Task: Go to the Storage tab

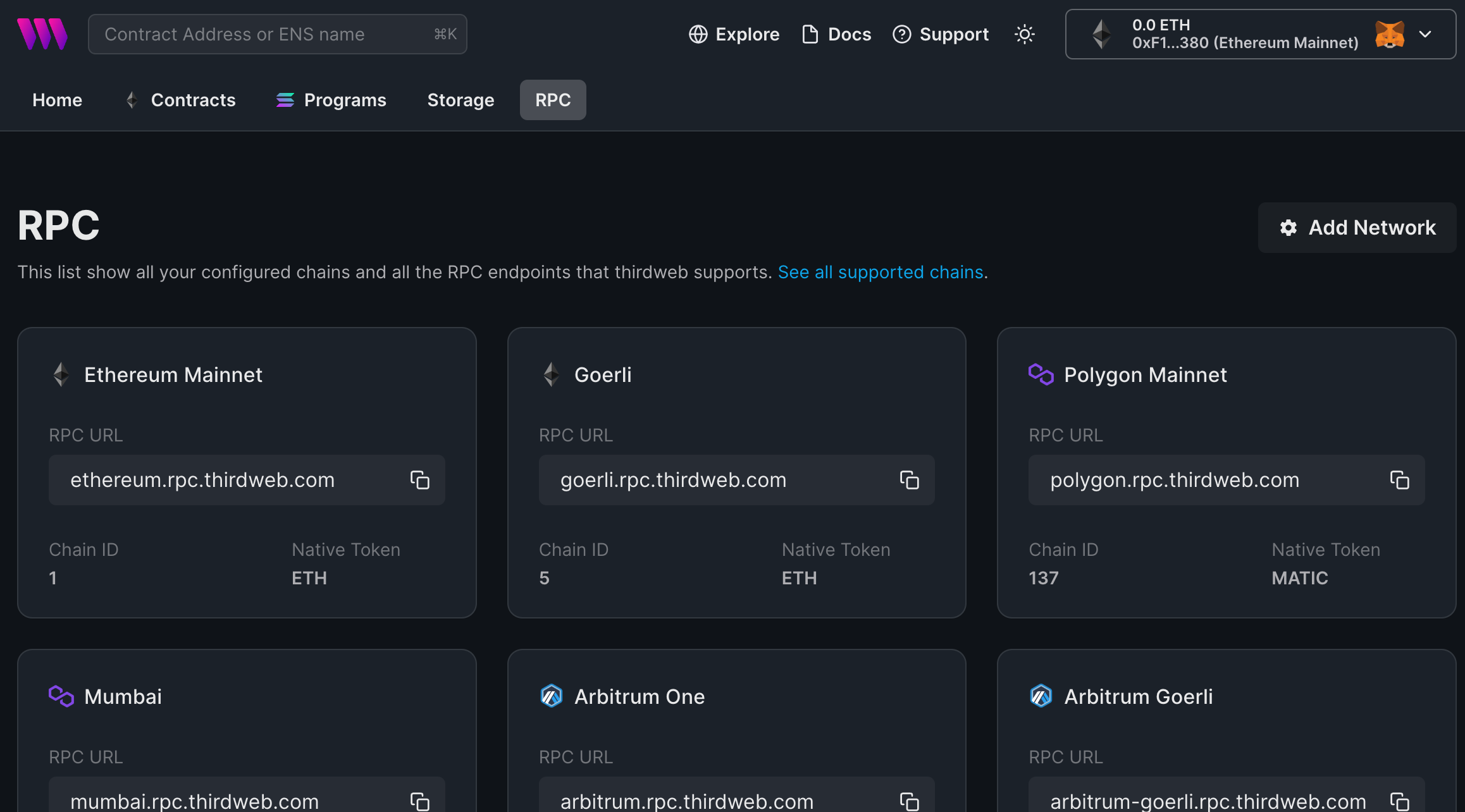Action: click(461, 100)
